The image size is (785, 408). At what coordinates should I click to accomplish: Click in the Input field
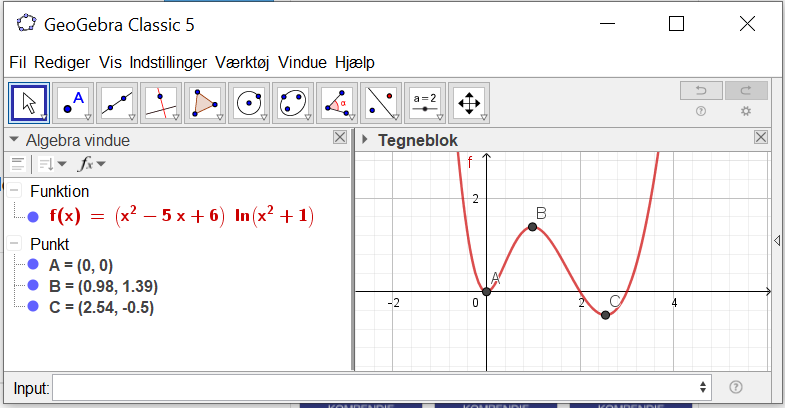point(382,387)
